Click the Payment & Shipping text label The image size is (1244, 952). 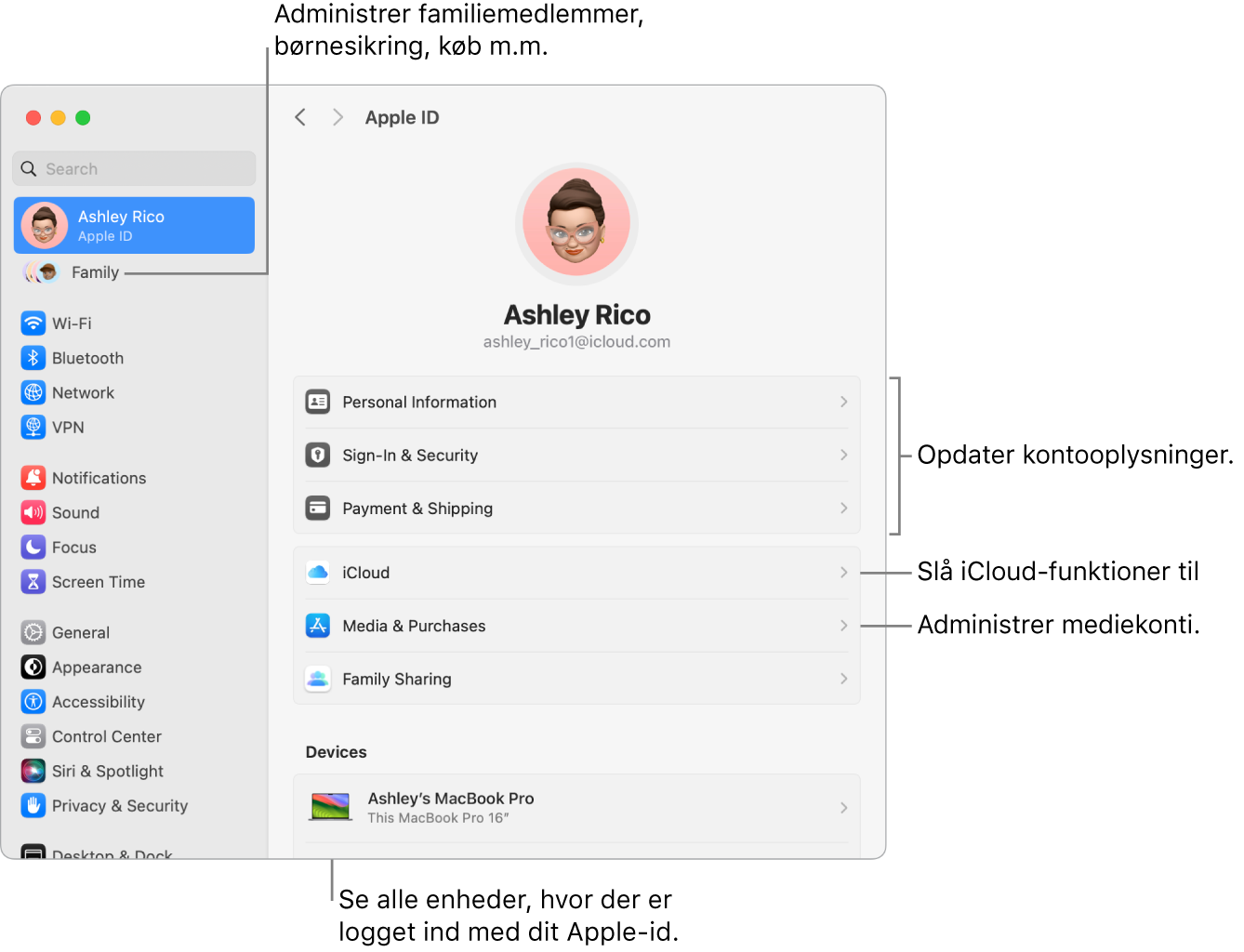click(417, 509)
